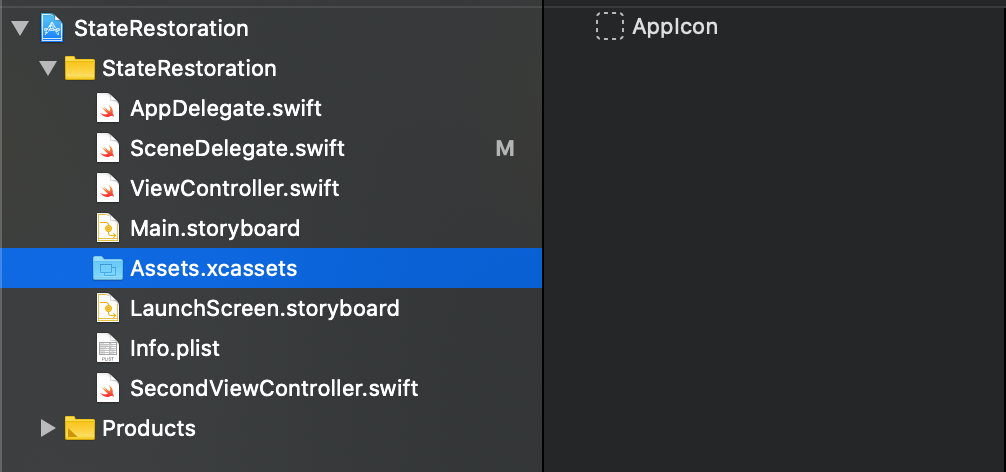Click the Swift icon beside SceneDelegate.swift
Viewport: 1006px width, 472px height.
(108, 148)
